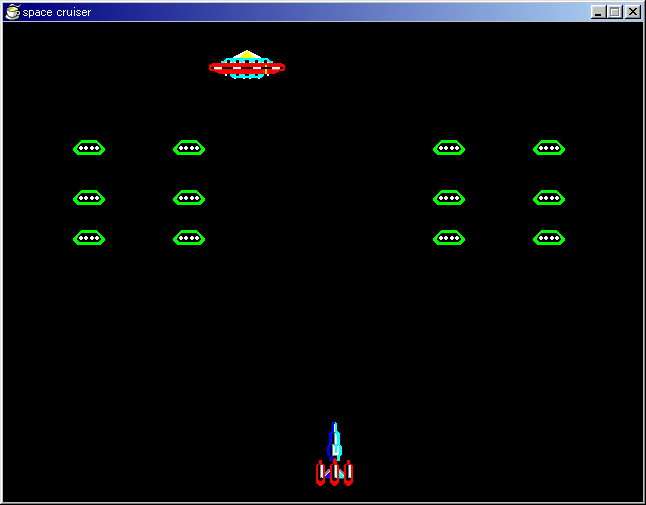
Task: Click top green alien in far-left column
Action: click(x=89, y=148)
